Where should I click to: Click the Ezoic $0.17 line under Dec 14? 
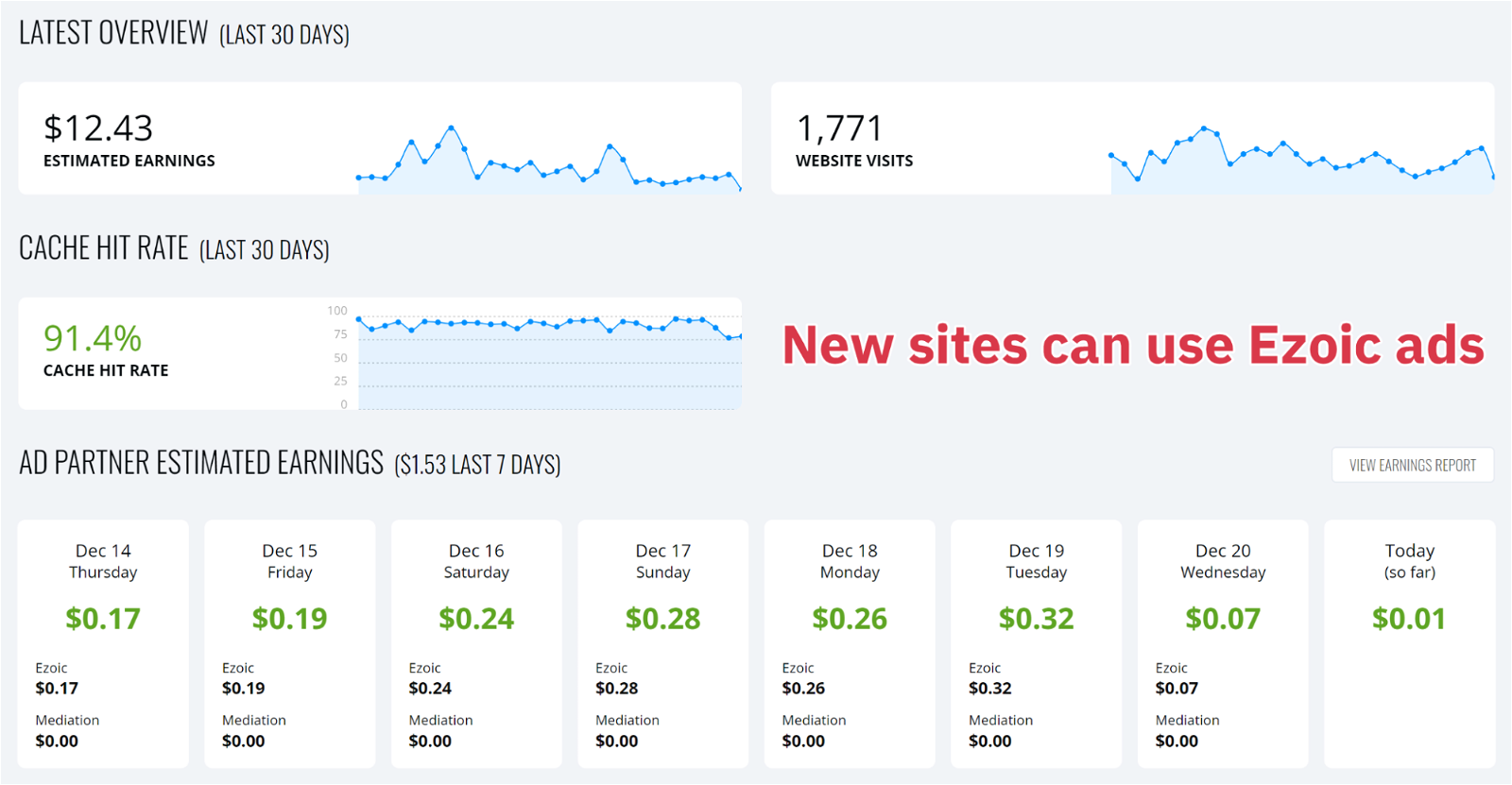57,689
